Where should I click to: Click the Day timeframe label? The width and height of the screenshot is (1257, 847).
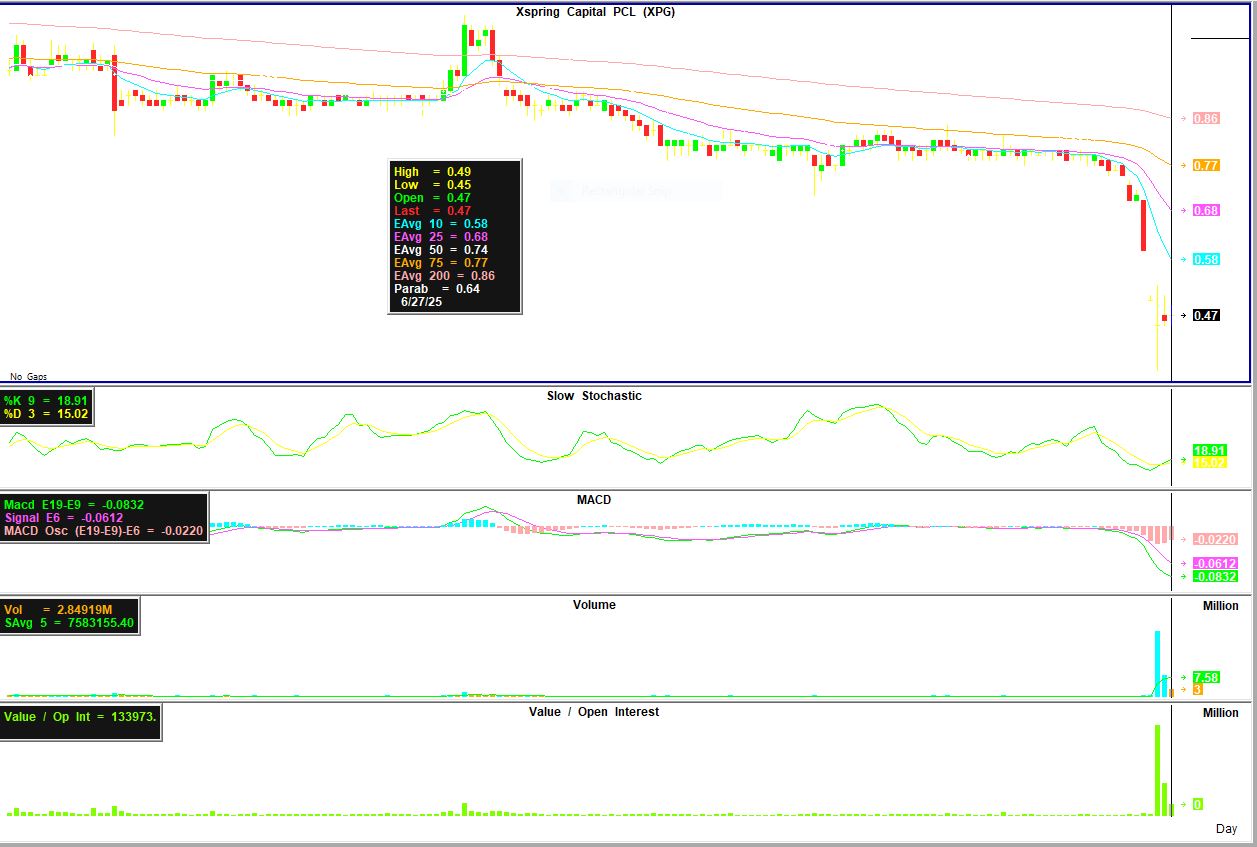click(x=1226, y=829)
